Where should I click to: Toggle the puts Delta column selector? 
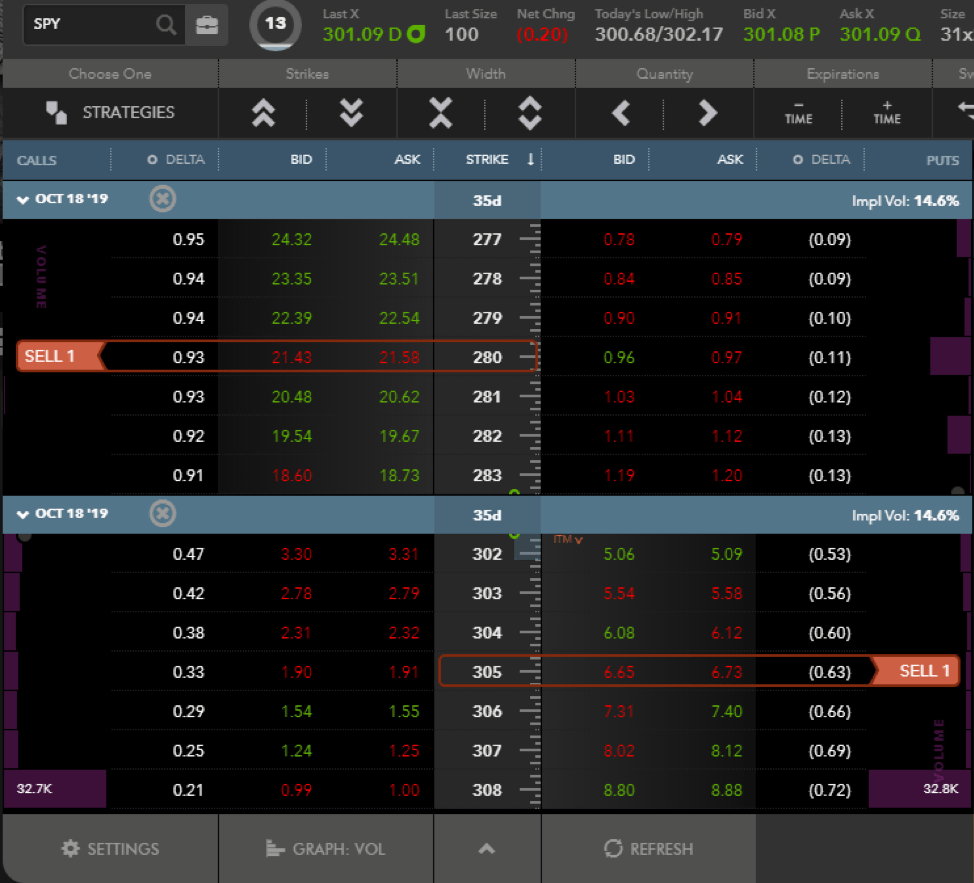click(x=798, y=160)
